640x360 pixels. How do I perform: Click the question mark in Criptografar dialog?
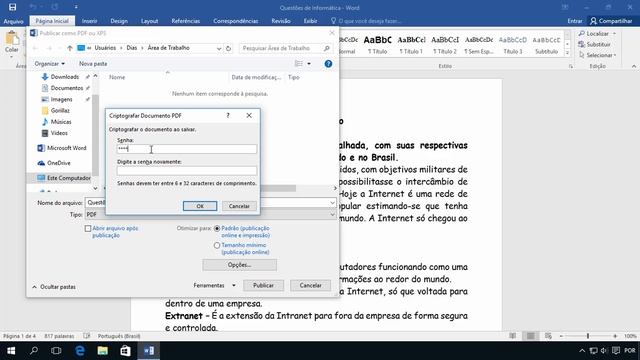[x=228, y=116]
